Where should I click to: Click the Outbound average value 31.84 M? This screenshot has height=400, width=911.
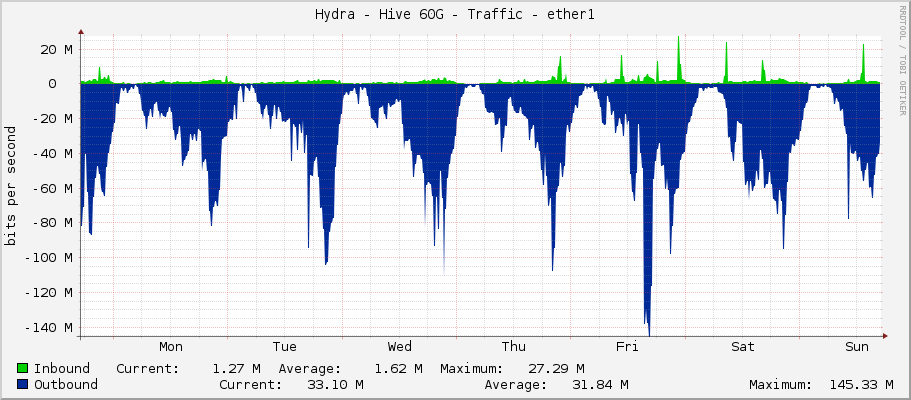point(596,384)
